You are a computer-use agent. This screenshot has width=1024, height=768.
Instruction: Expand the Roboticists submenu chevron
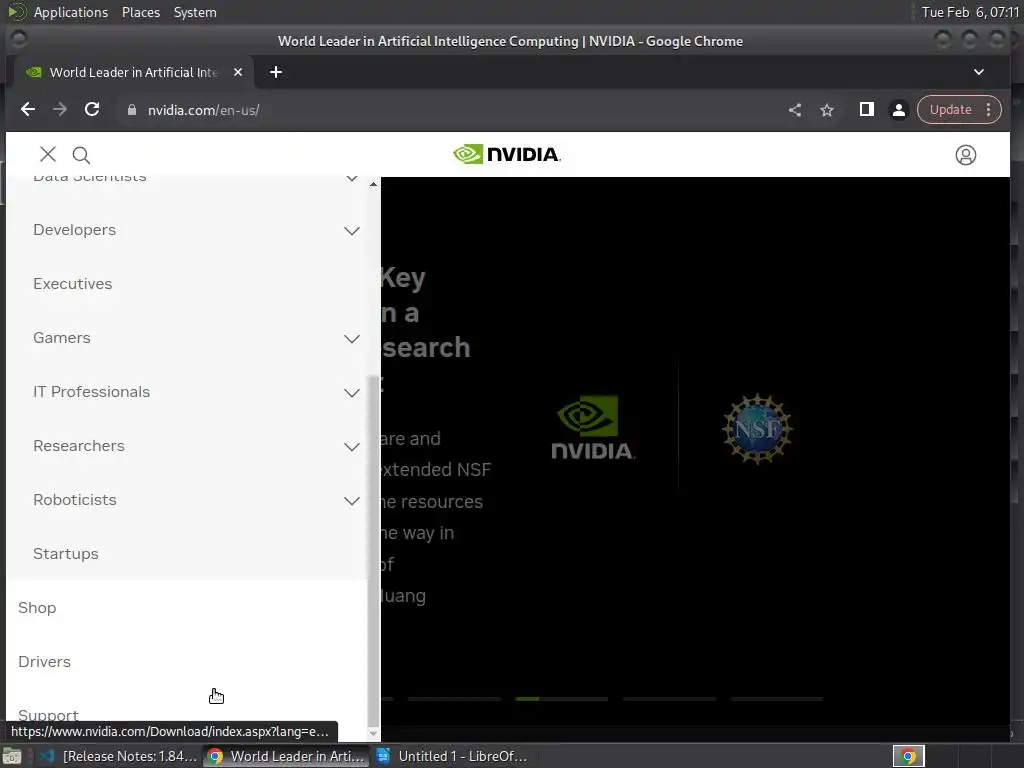click(351, 501)
